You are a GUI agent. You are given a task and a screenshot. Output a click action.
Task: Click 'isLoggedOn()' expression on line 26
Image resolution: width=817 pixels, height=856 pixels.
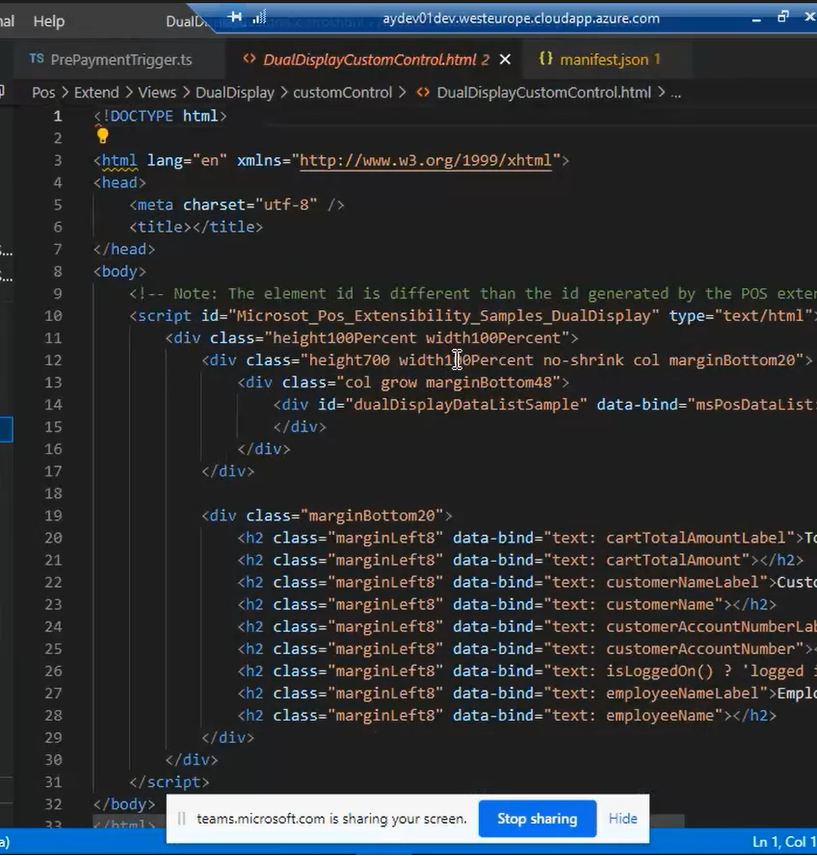tap(660, 671)
